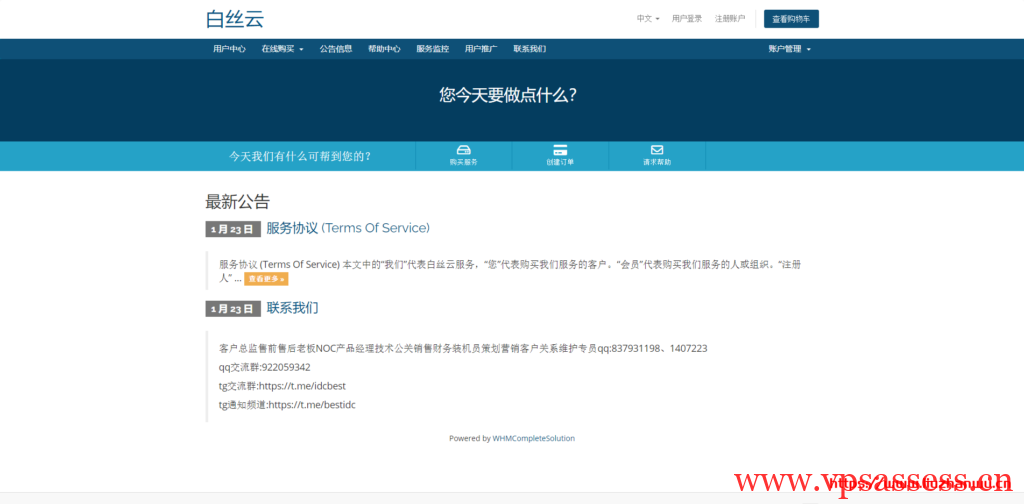Click the 注册账户 link

[x=730, y=18]
